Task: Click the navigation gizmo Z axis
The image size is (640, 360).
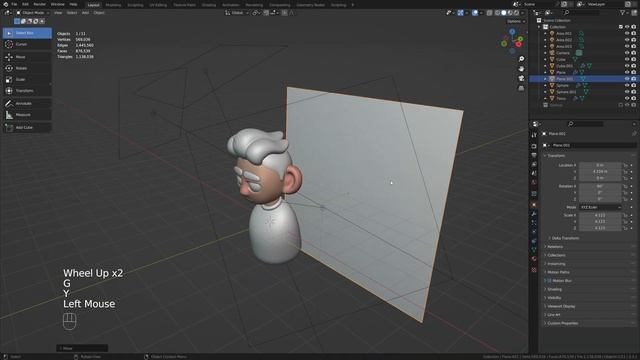Action: coord(512,31)
